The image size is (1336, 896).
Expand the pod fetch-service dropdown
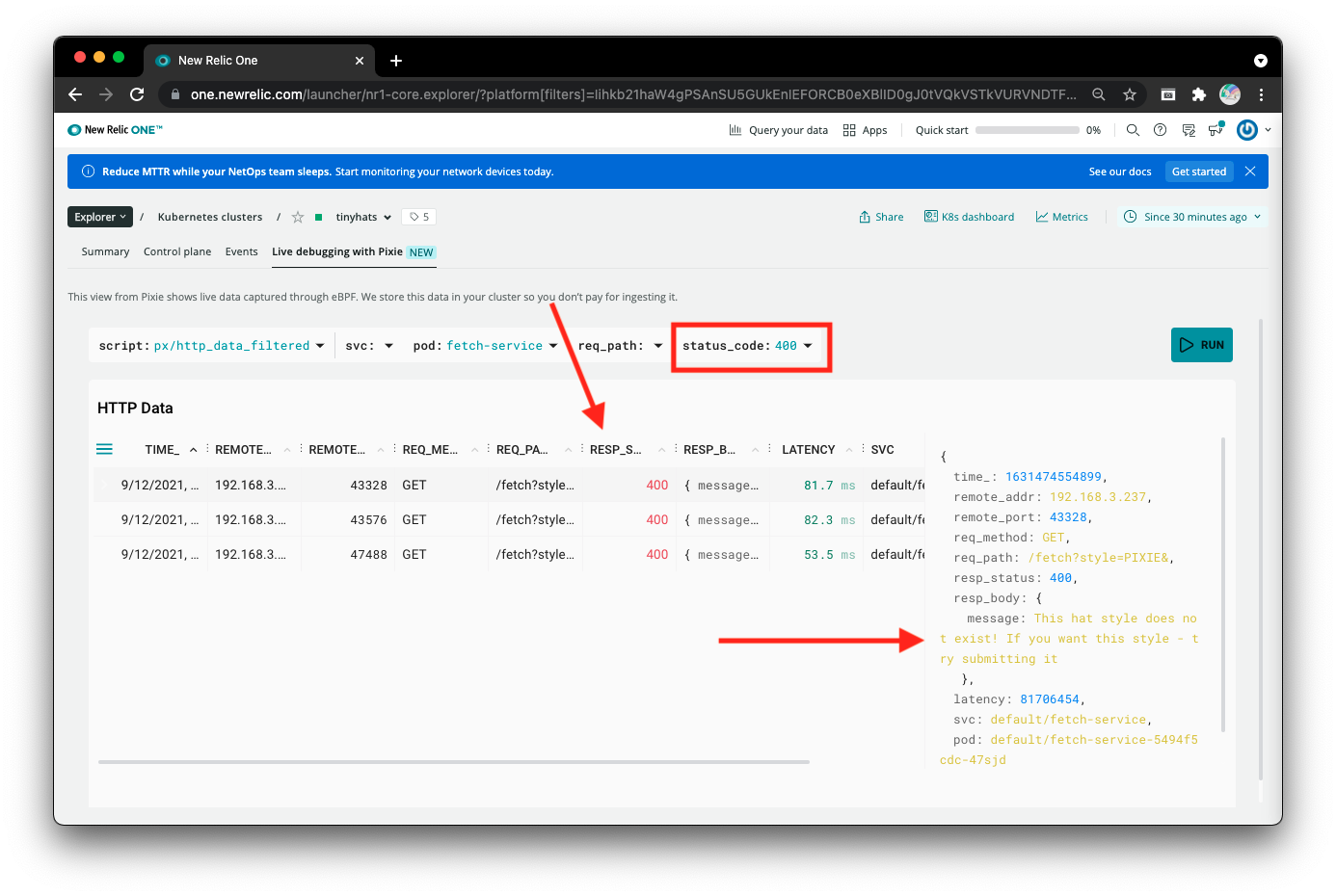click(553, 346)
